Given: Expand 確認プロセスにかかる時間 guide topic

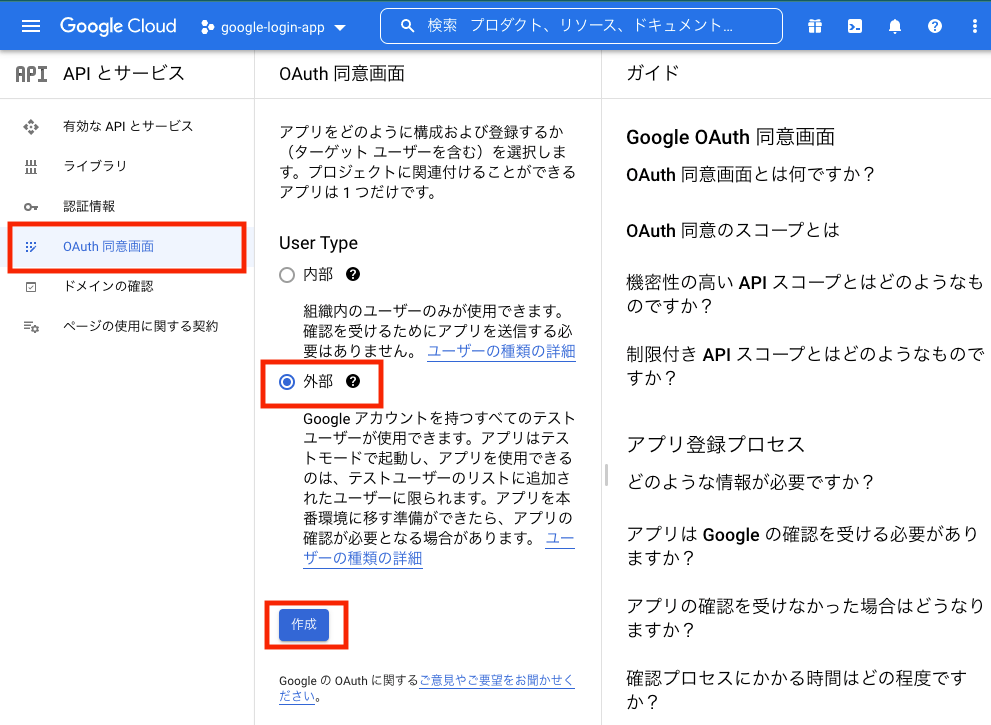Looking at the screenshot, I should (796, 690).
